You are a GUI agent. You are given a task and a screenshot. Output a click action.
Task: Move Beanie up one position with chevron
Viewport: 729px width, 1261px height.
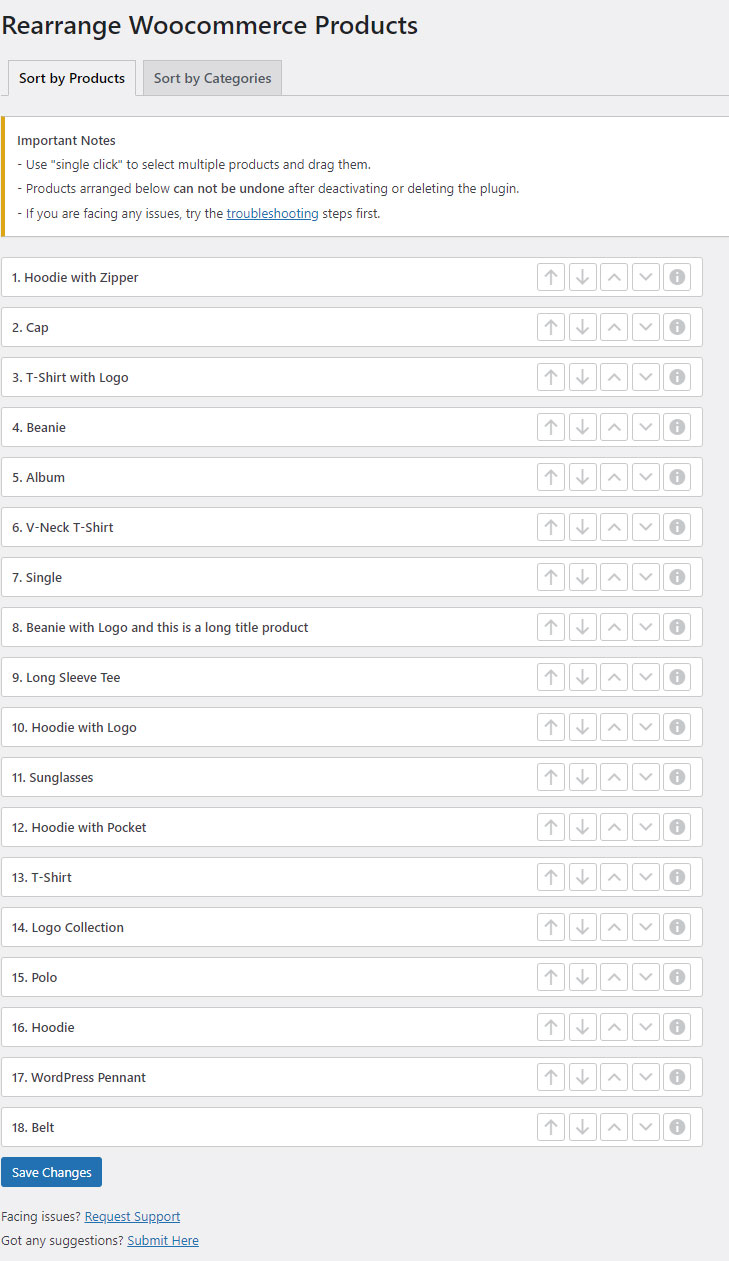coord(614,427)
